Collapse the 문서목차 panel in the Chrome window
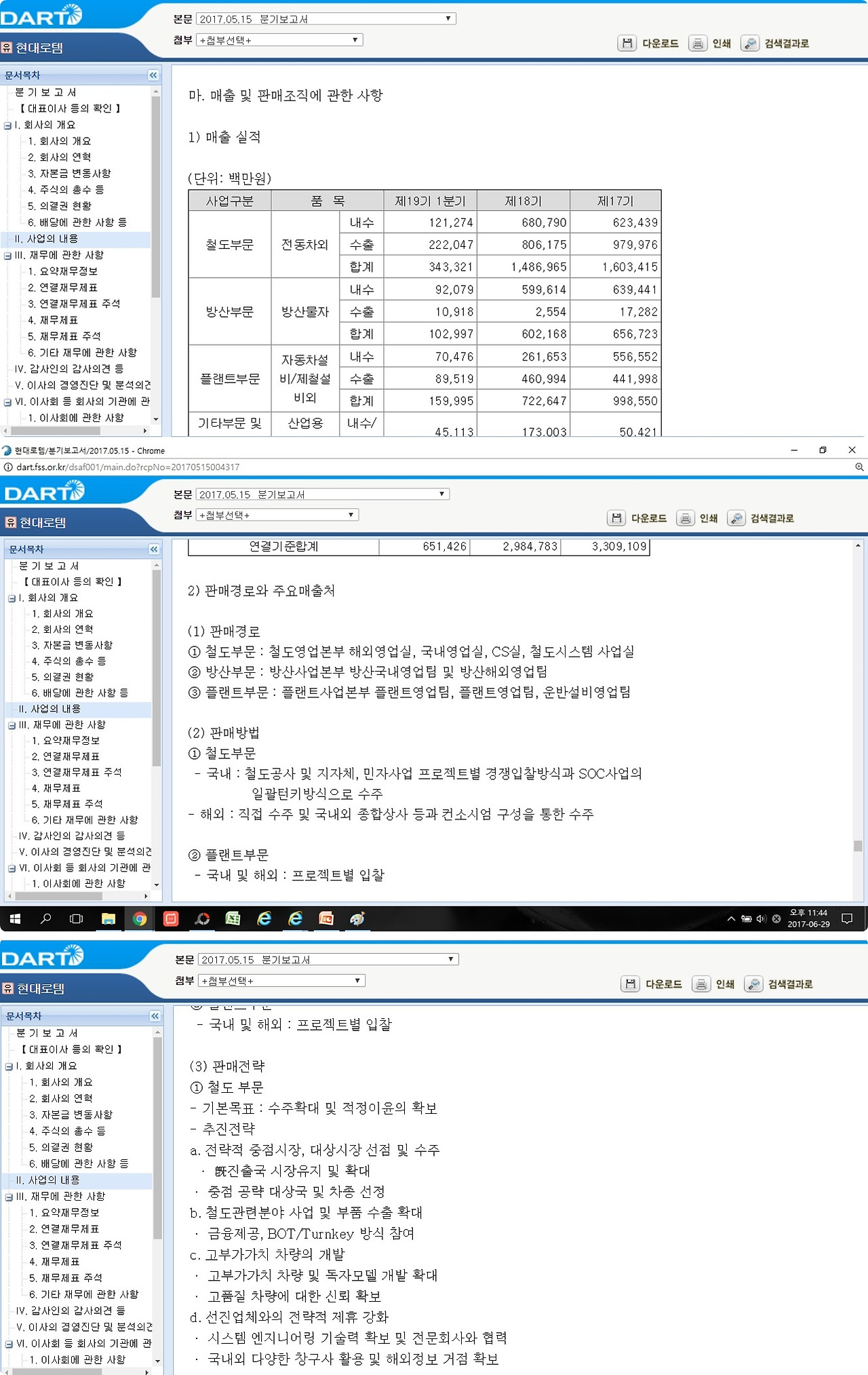This screenshot has height=1375, width=868. pyautogui.click(x=154, y=549)
